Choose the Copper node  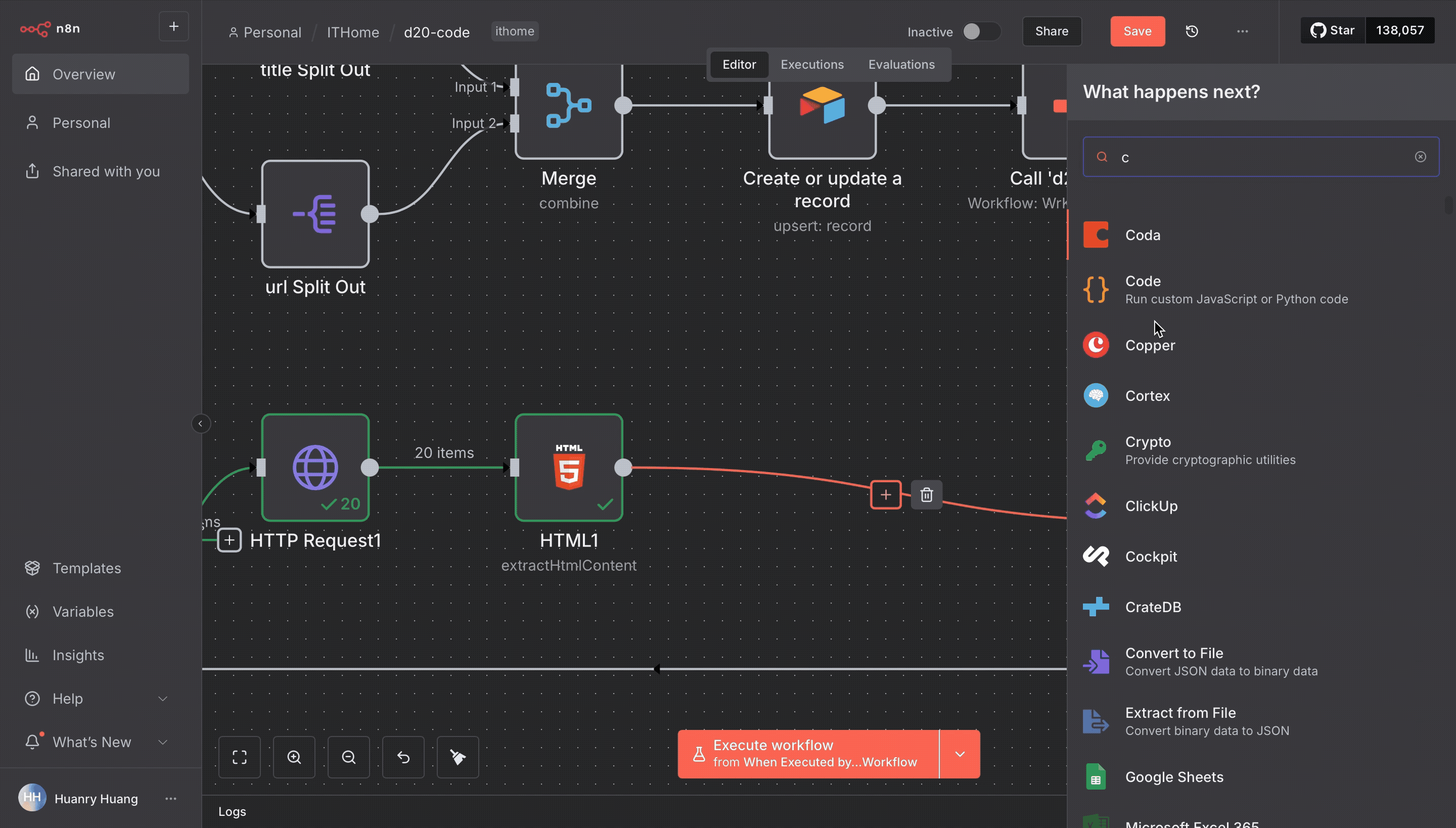(x=1261, y=345)
